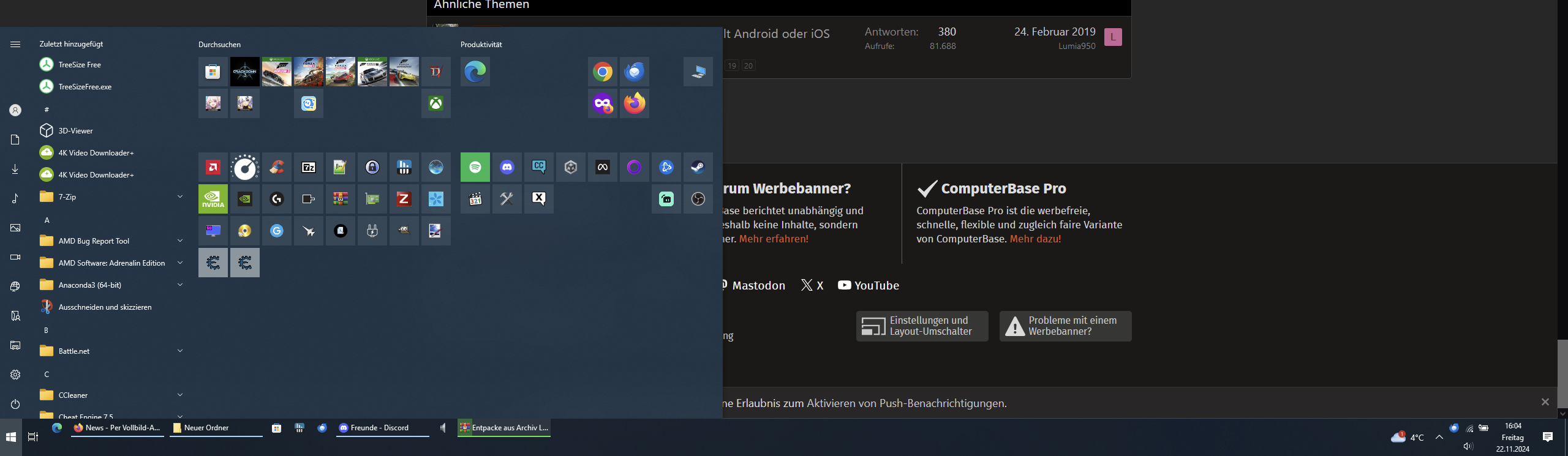Expand the Anaconda3 (64-bit) folder

point(180,285)
